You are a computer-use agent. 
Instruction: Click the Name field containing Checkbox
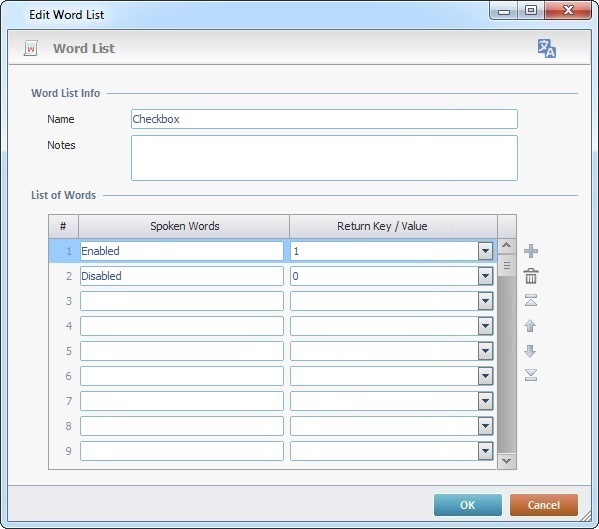(324, 119)
